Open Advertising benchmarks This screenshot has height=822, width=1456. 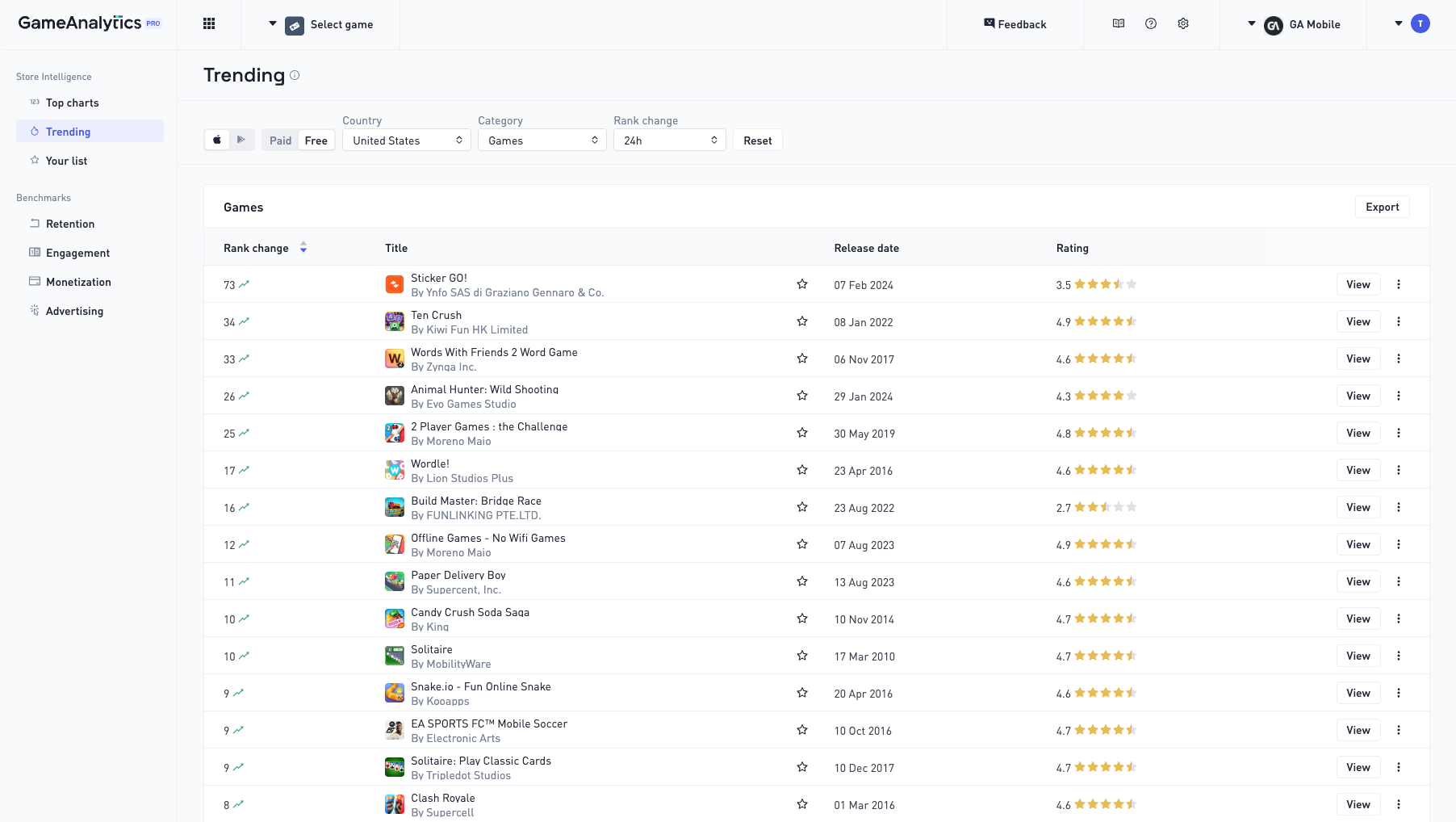pyautogui.click(x=90, y=311)
